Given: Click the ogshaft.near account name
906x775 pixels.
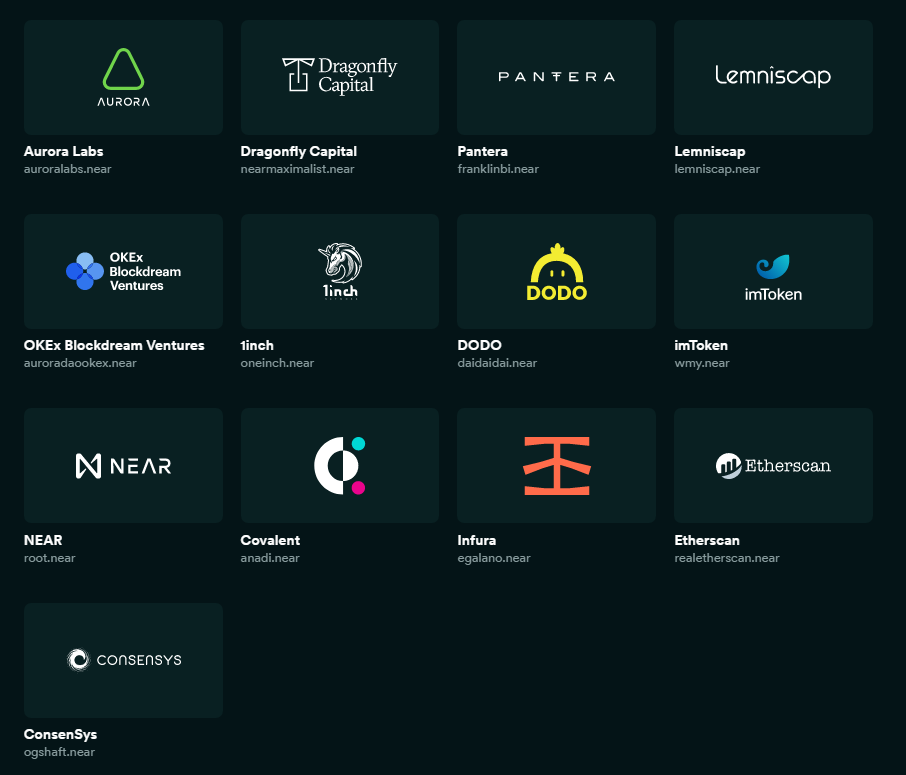Looking at the screenshot, I should pos(59,752).
